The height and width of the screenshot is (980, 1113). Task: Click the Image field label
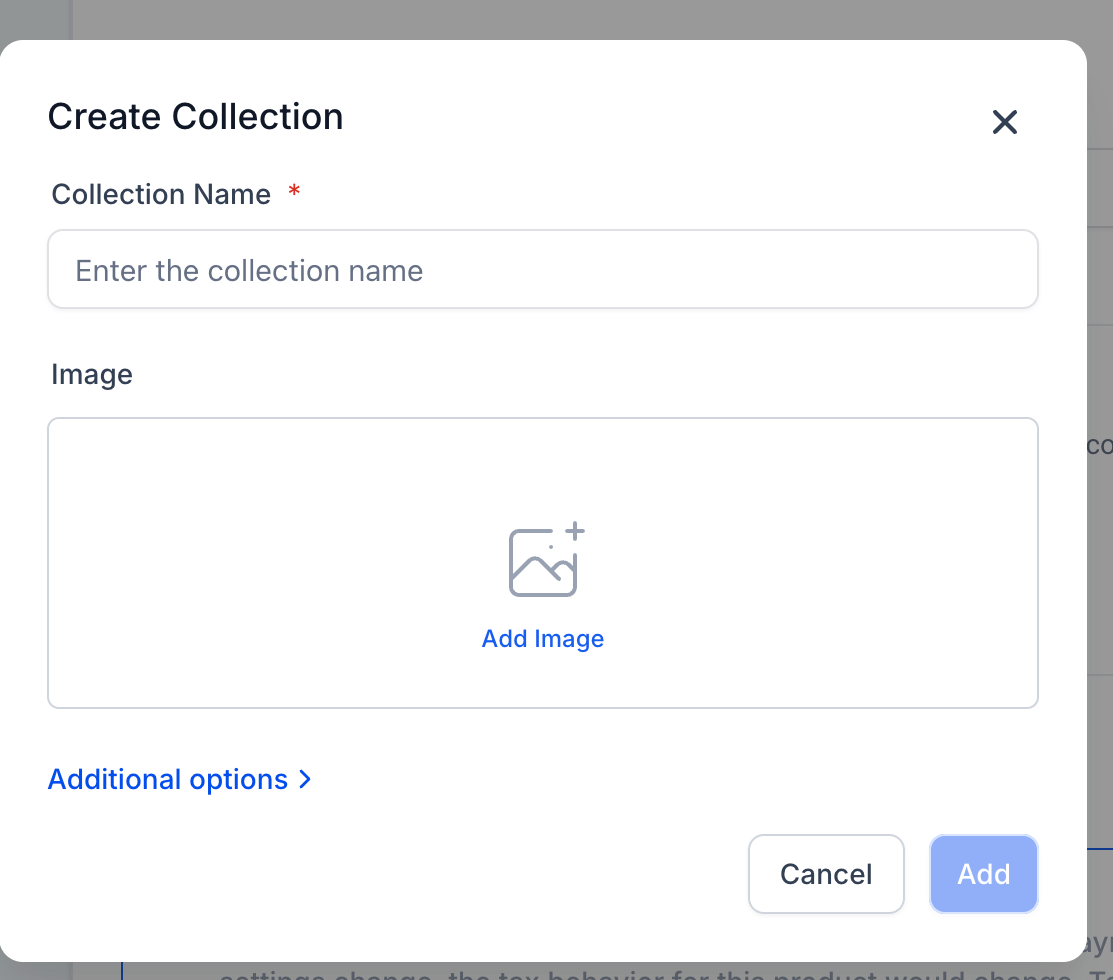(92, 374)
